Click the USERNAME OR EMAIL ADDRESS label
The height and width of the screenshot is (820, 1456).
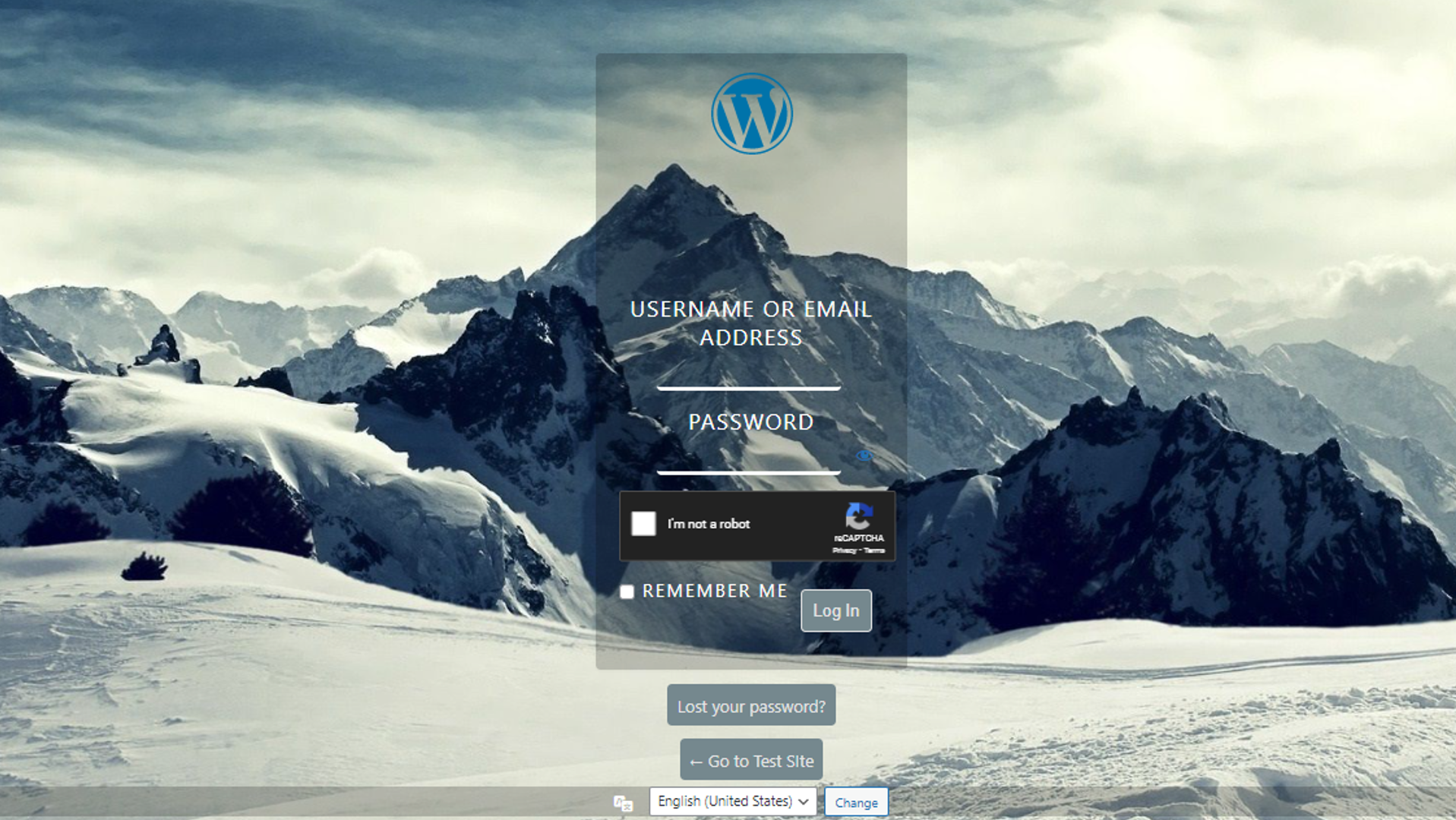click(751, 323)
